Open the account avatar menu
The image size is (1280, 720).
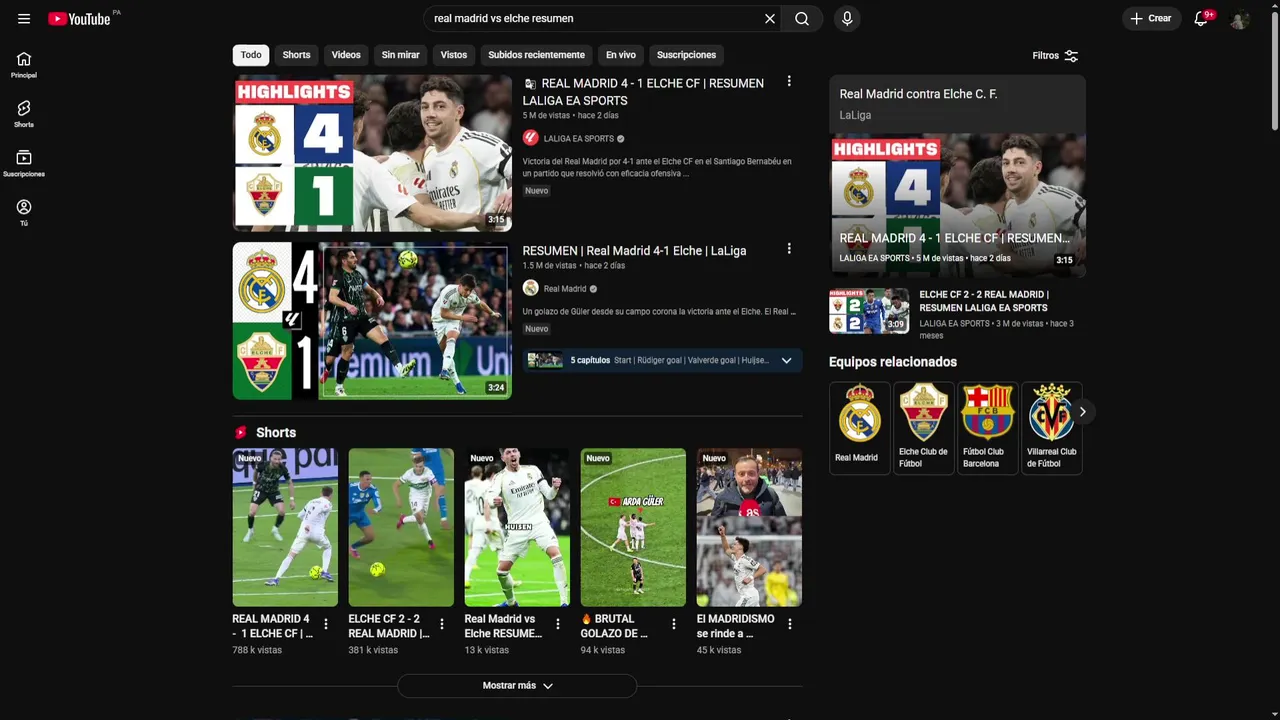click(1240, 19)
